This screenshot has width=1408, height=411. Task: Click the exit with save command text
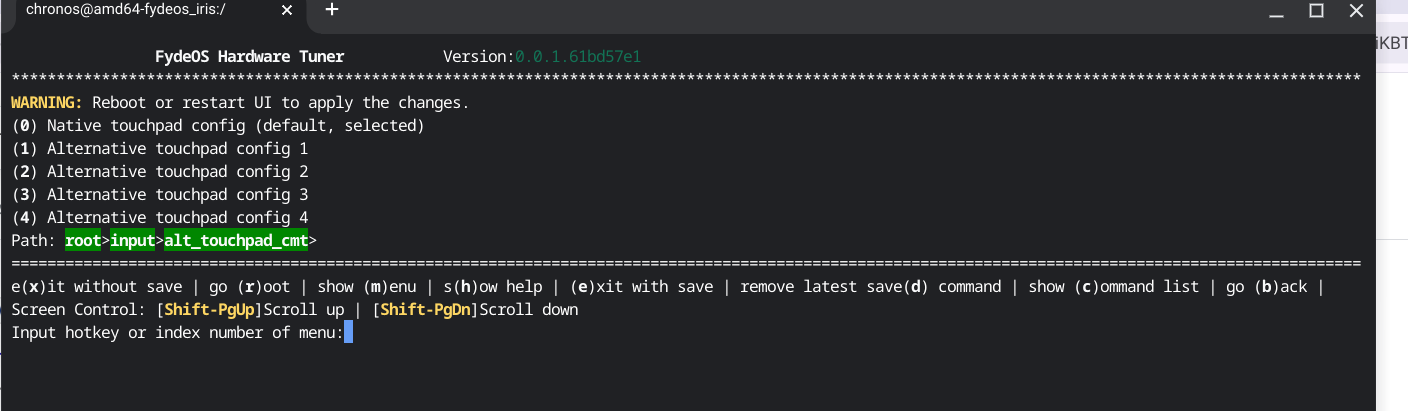[641, 287]
